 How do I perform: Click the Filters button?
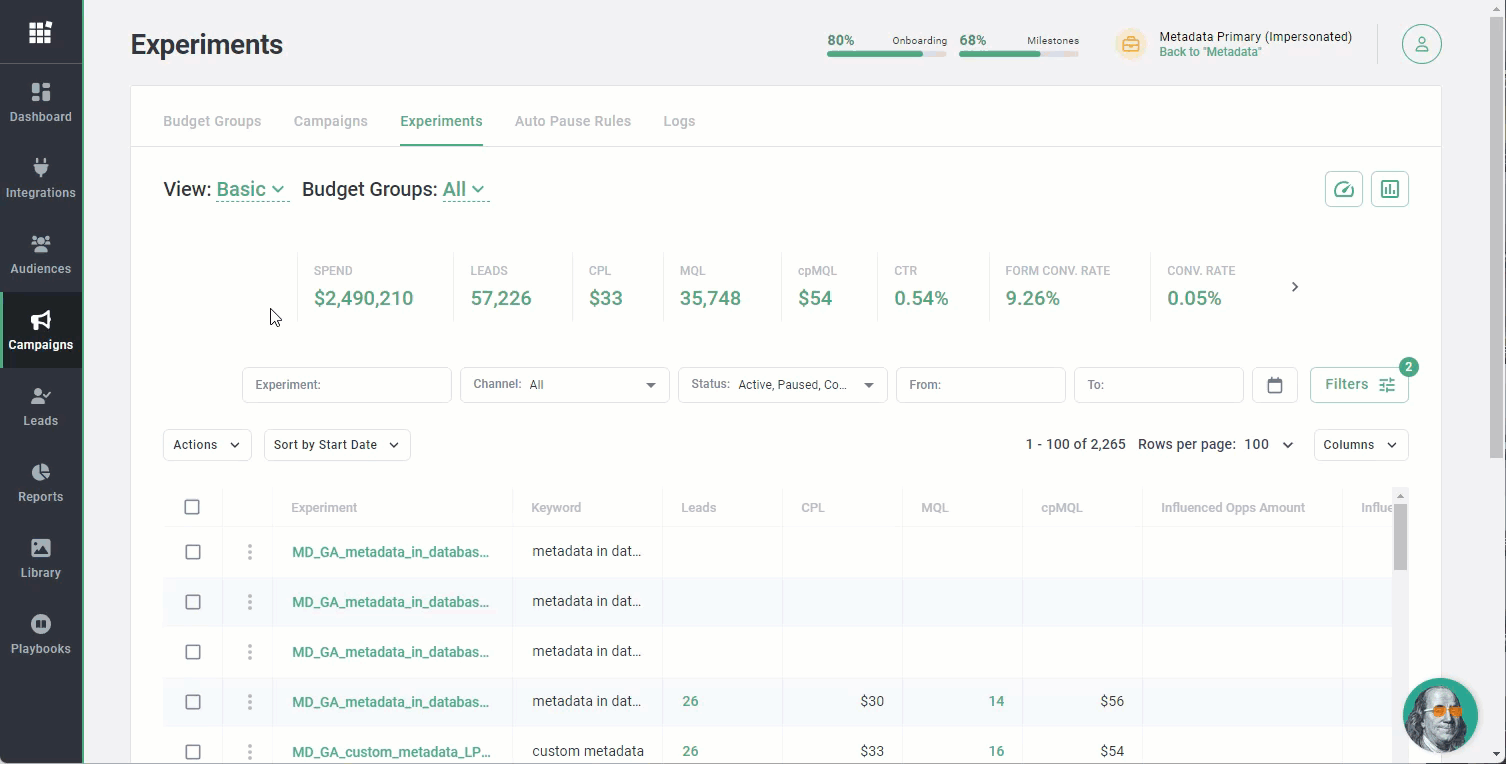coord(1358,385)
